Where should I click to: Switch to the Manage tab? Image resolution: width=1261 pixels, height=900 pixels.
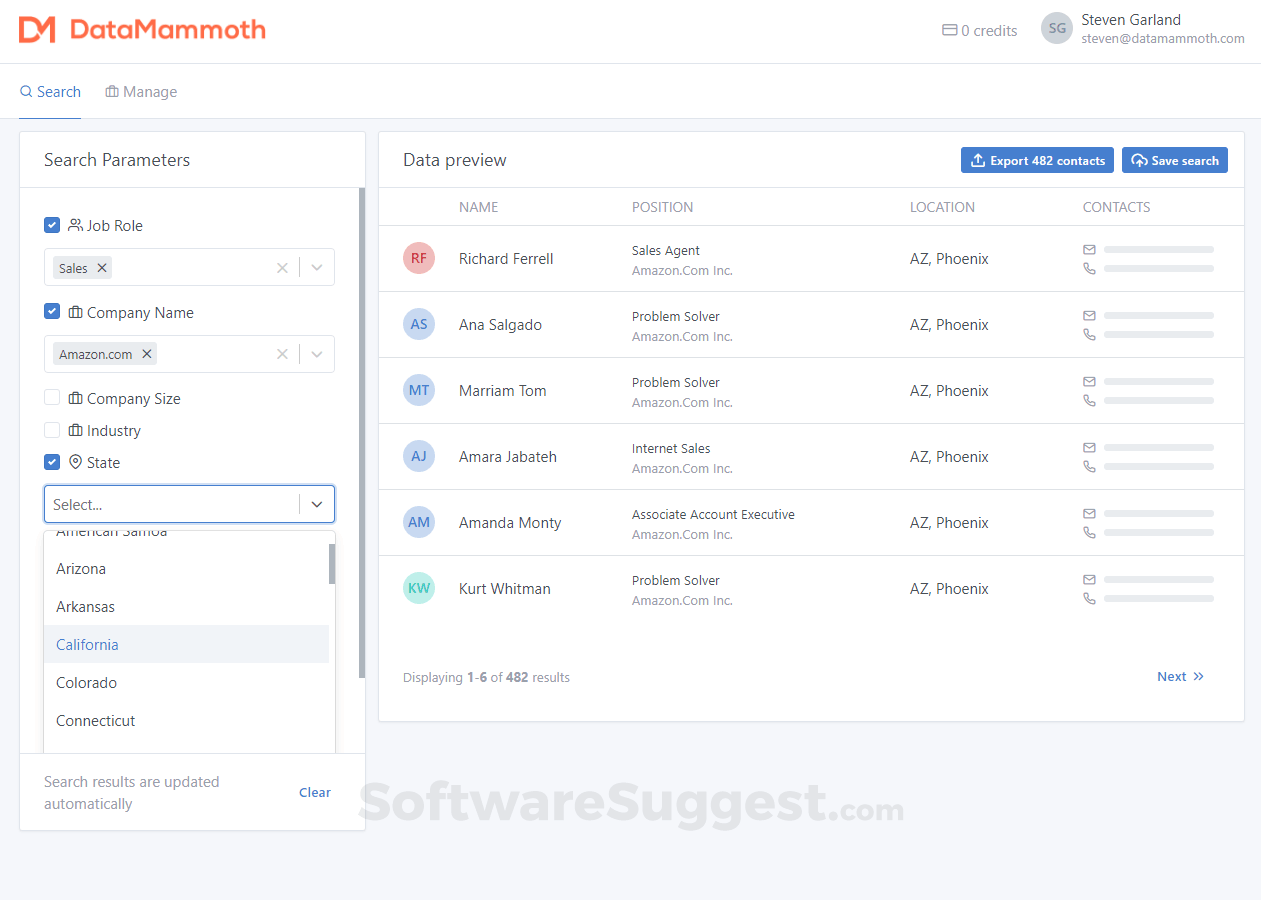click(141, 92)
